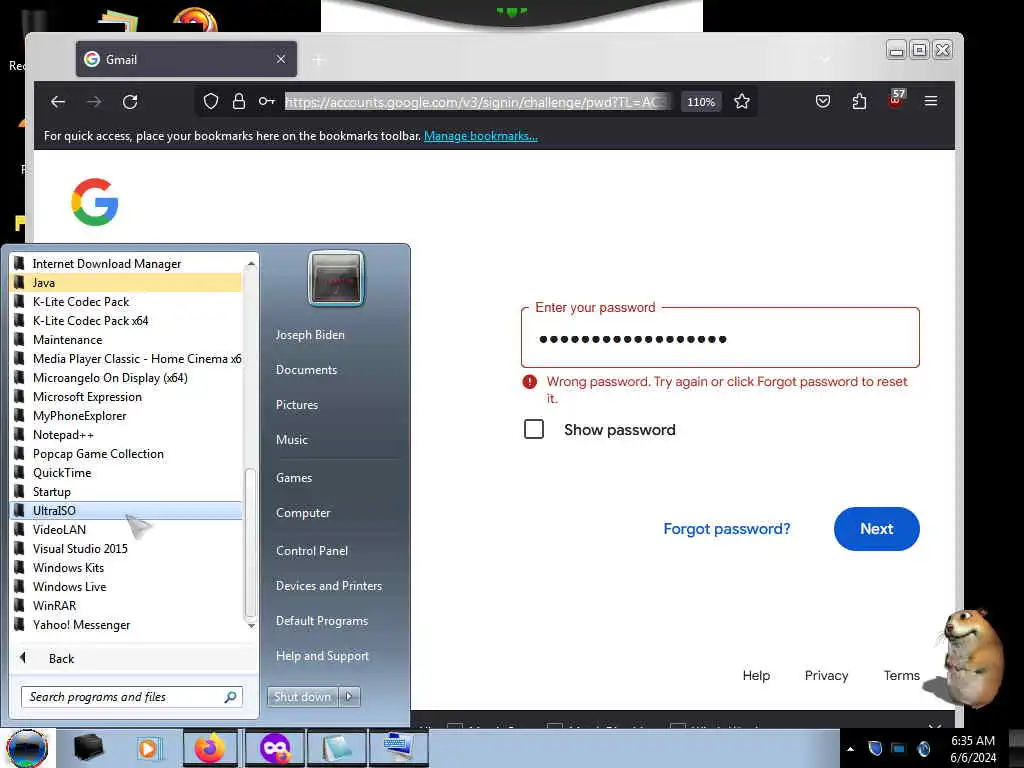1024x768 pixels.
Task: Open saved passwords key icon
Action: click(266, 101)
